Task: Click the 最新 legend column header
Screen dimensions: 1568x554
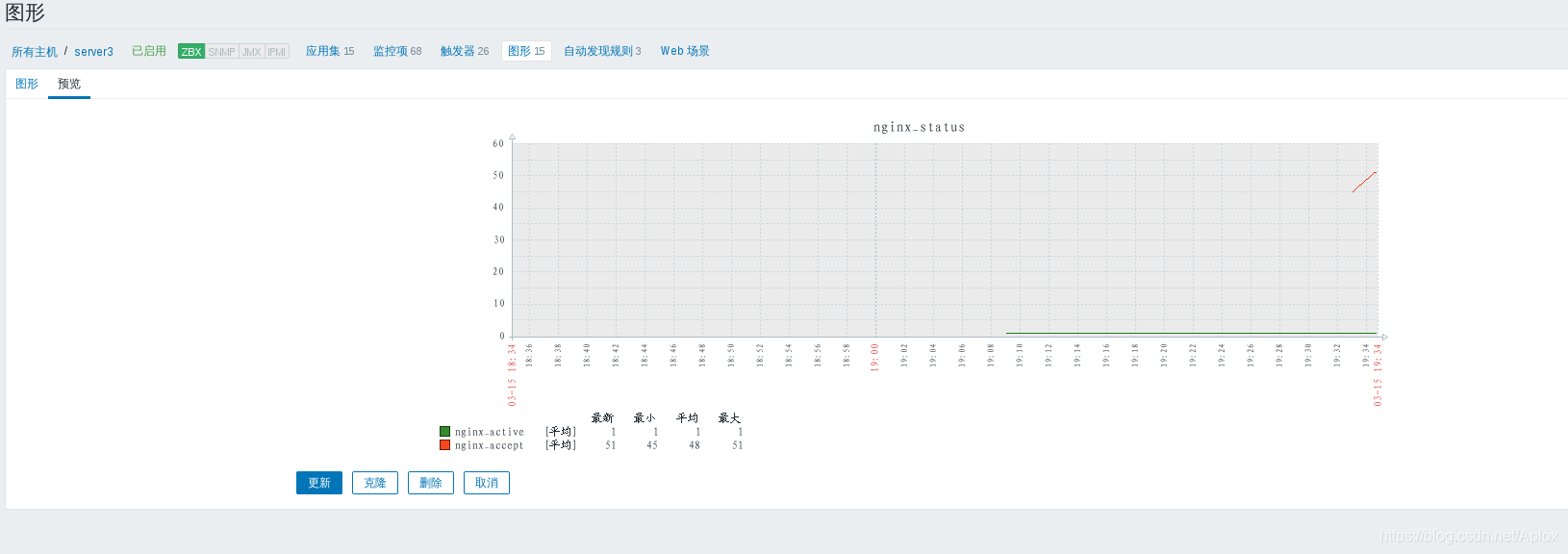Action: (x=602, y=418)
